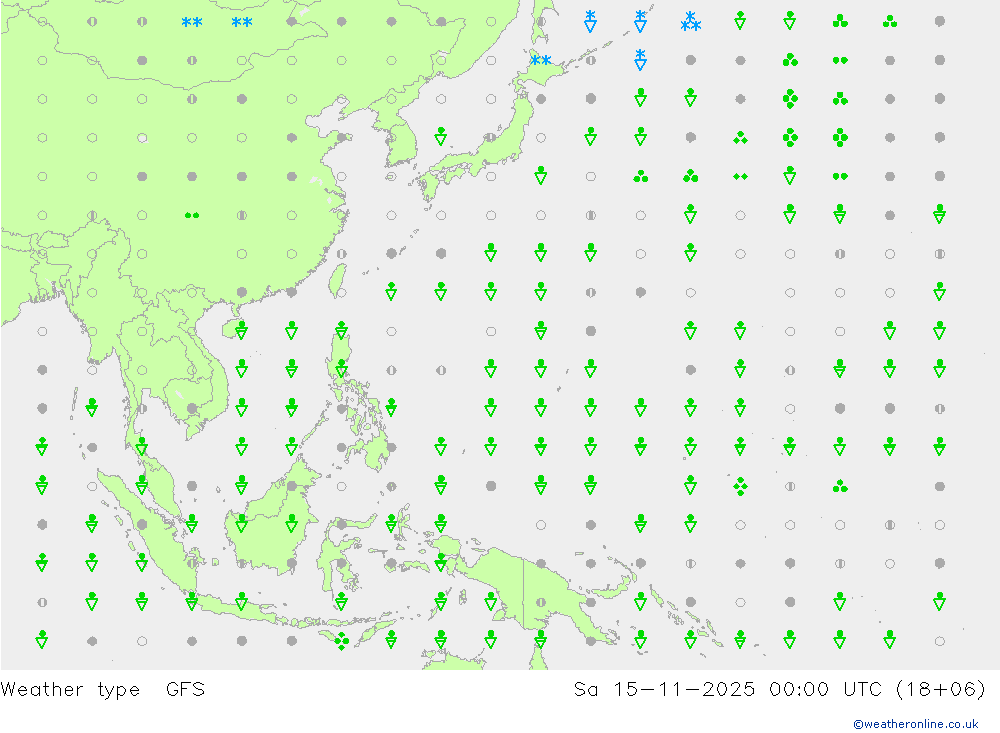The width and height of the screenshot is (1000, 733).
Task: Click the blue triple-snowflake symbol in the top row
Action: coord(690,21)
